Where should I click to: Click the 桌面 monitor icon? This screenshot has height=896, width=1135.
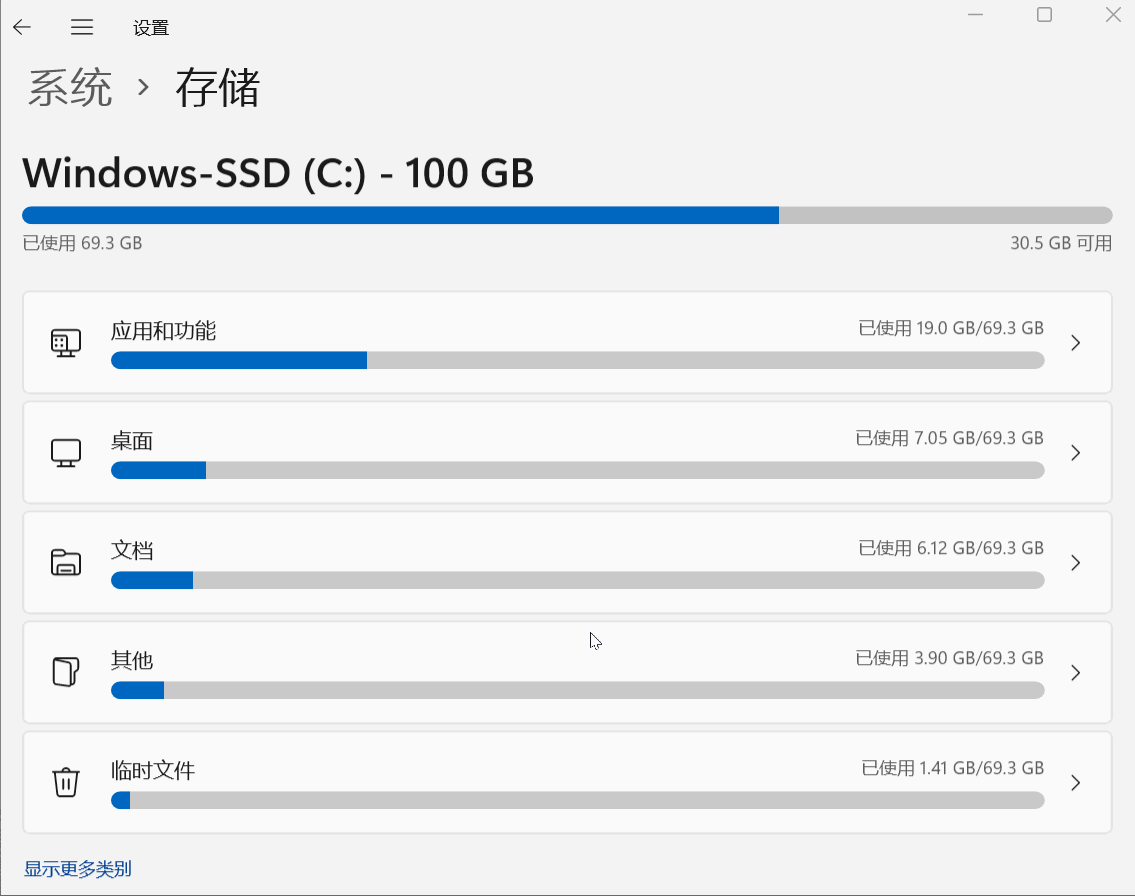pyautogui.click(x=65, y=453)
